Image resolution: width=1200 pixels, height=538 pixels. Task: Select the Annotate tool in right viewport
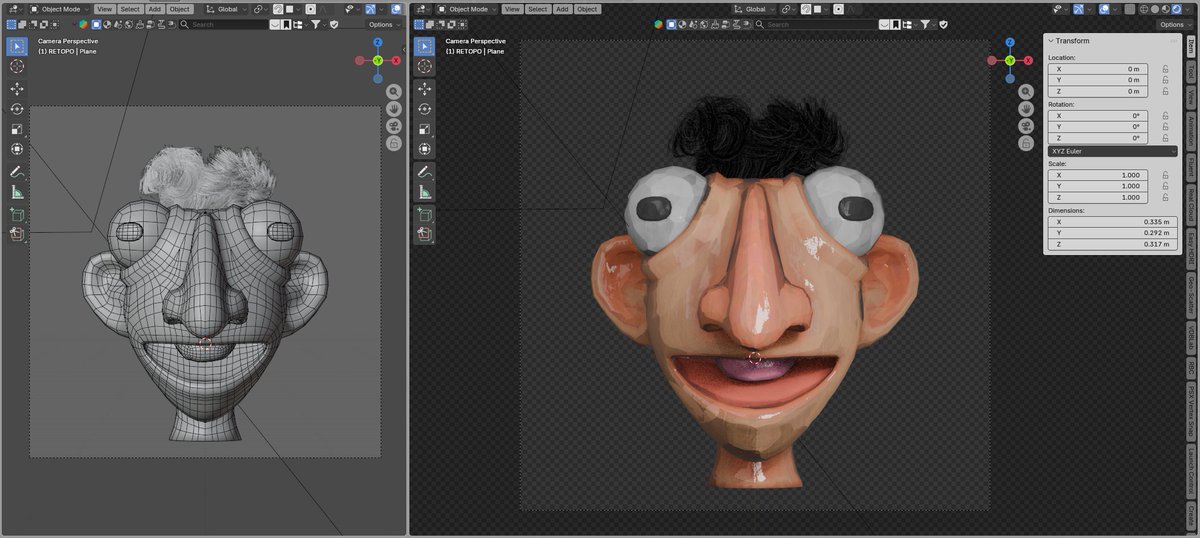pos(425,172)
